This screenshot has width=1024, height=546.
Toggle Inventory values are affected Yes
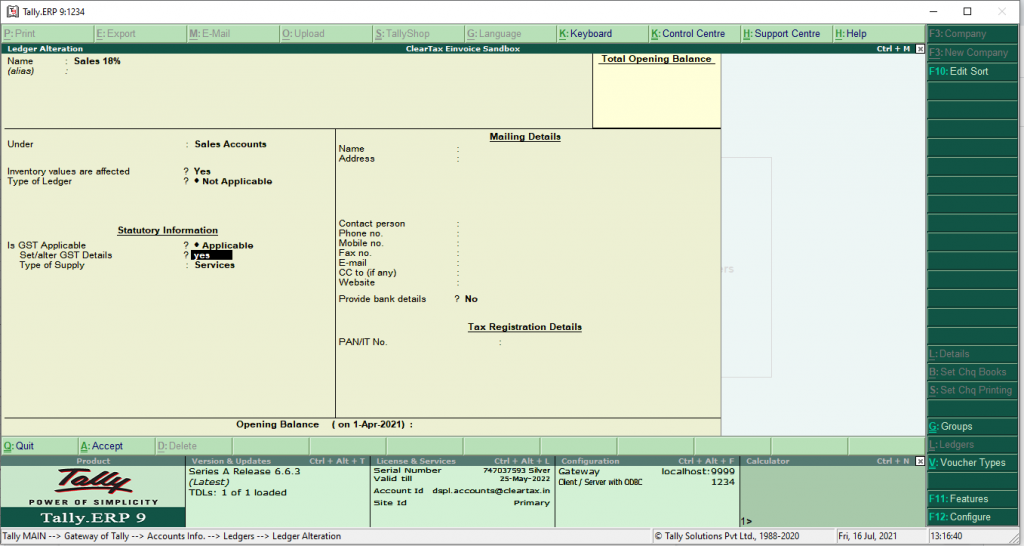pos(202,171)
